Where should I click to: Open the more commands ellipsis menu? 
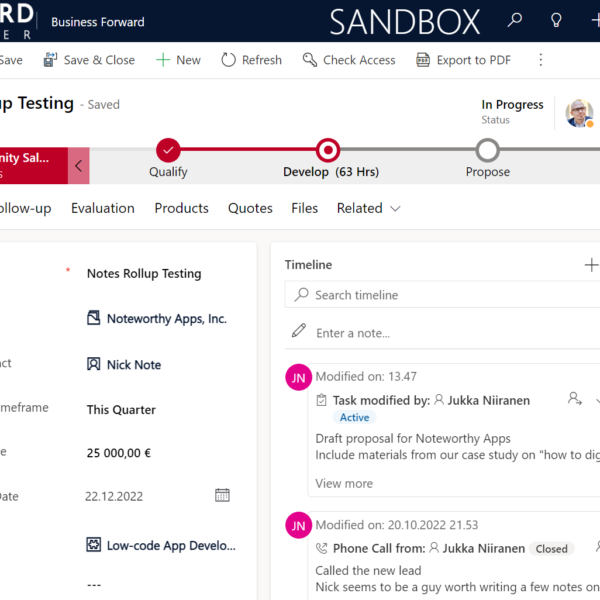tap(541, 60)
